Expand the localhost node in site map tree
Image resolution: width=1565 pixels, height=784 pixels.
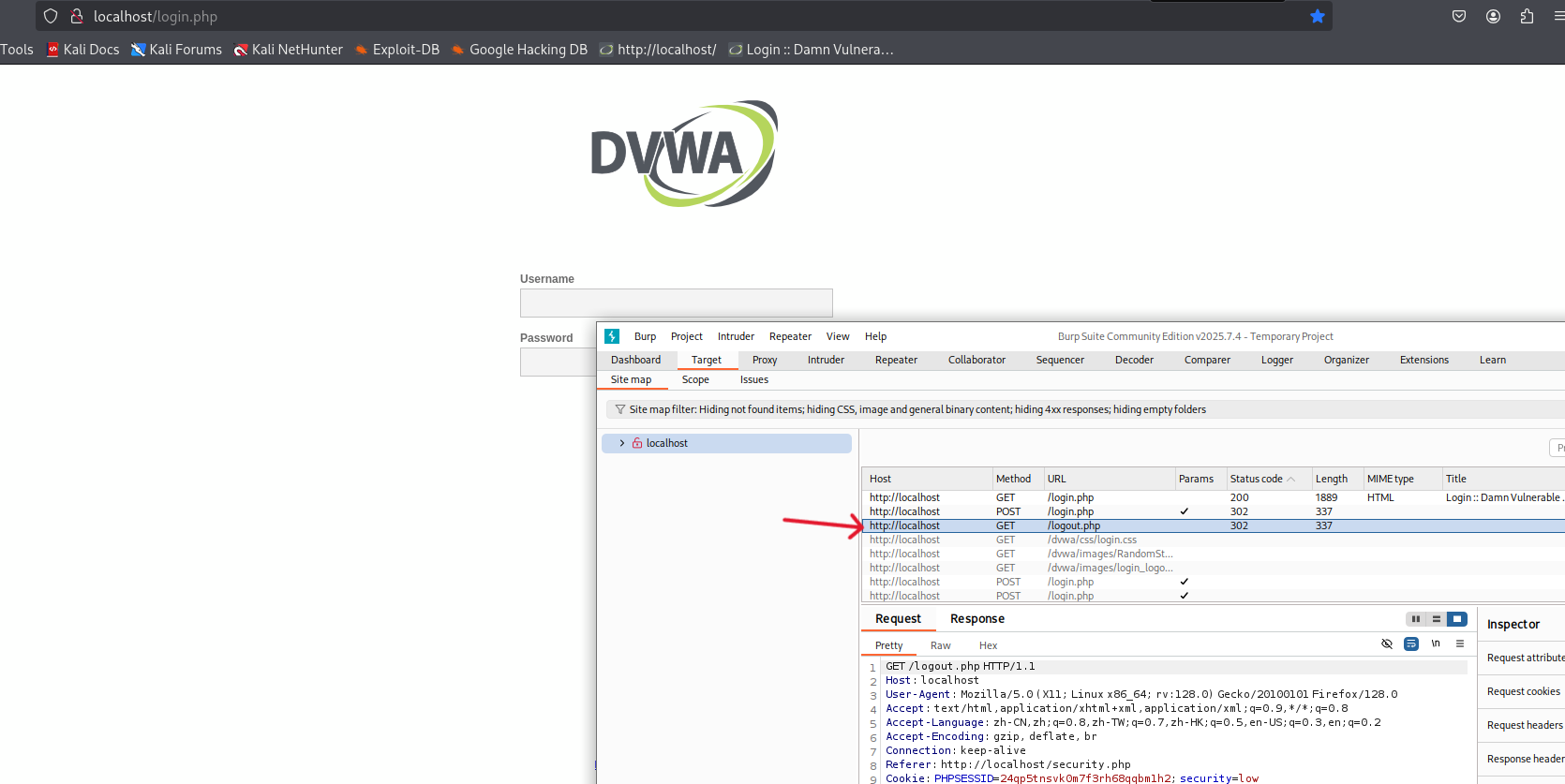[622, 443]
